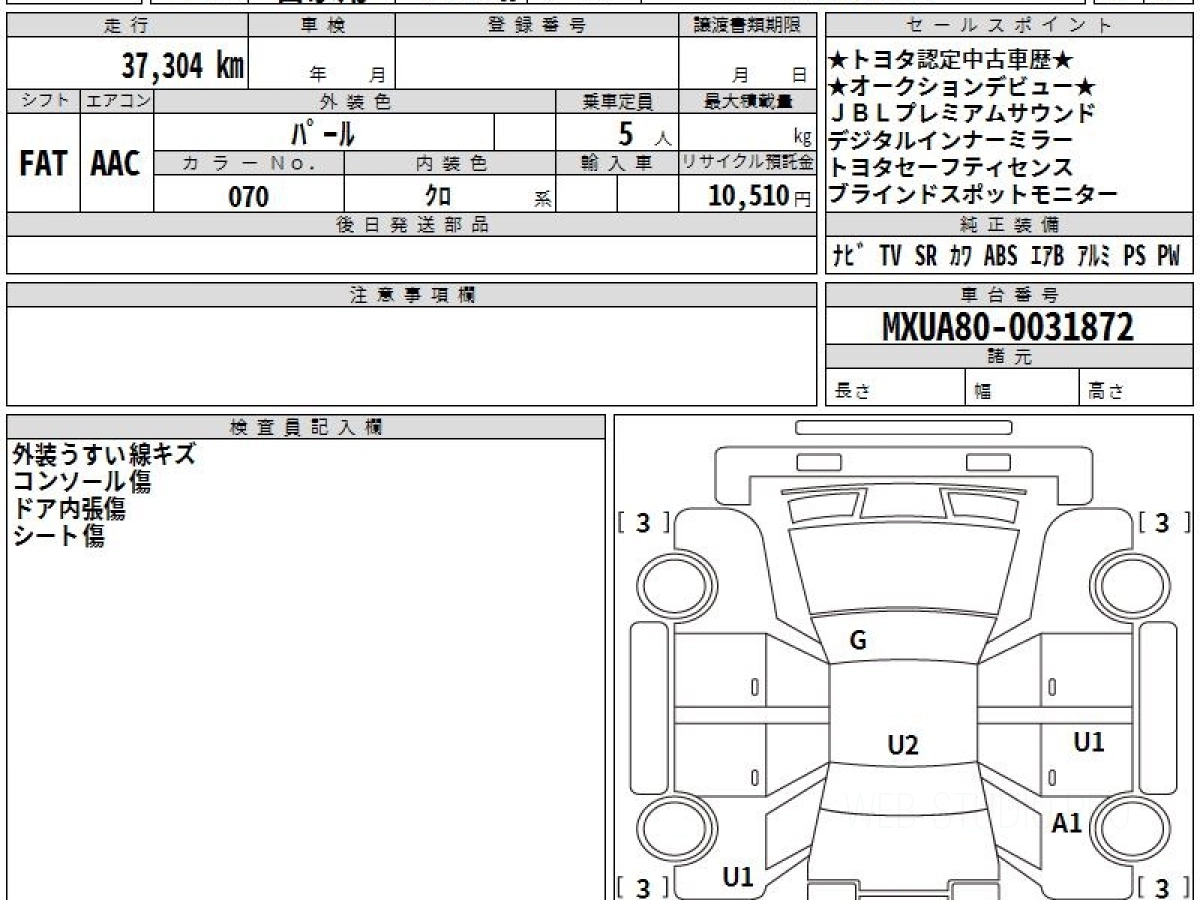Select the 登録番号 header
This screenshot has height=900, width=1200.
[x=537, y=26]
